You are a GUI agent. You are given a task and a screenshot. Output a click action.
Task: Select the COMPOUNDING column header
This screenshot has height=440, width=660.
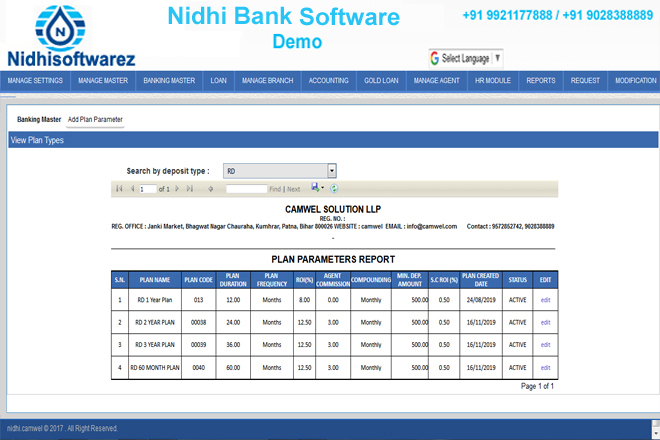pos(371,280)
